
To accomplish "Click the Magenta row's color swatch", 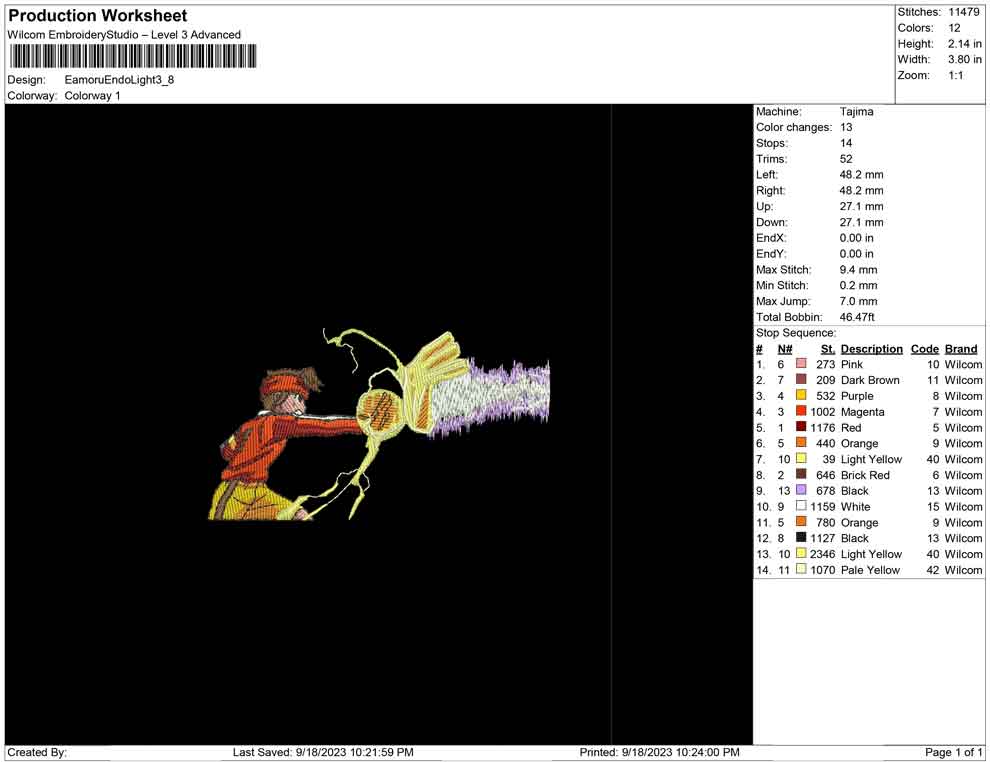I will click(x=801, y=411).
